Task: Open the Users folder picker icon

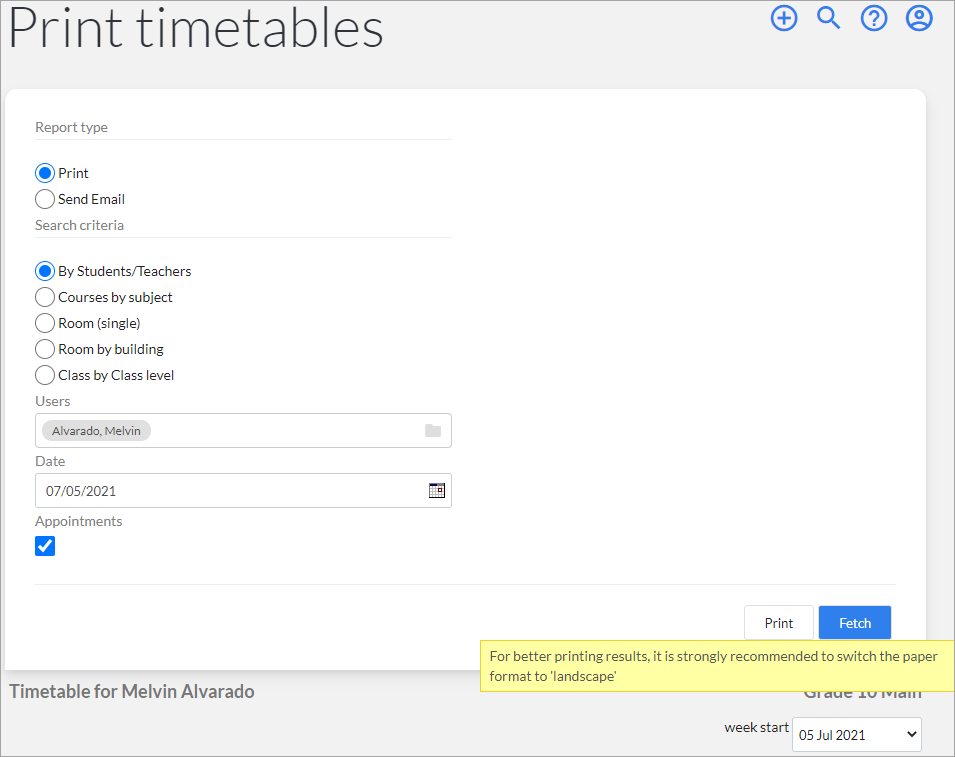Action: point(432,431)
